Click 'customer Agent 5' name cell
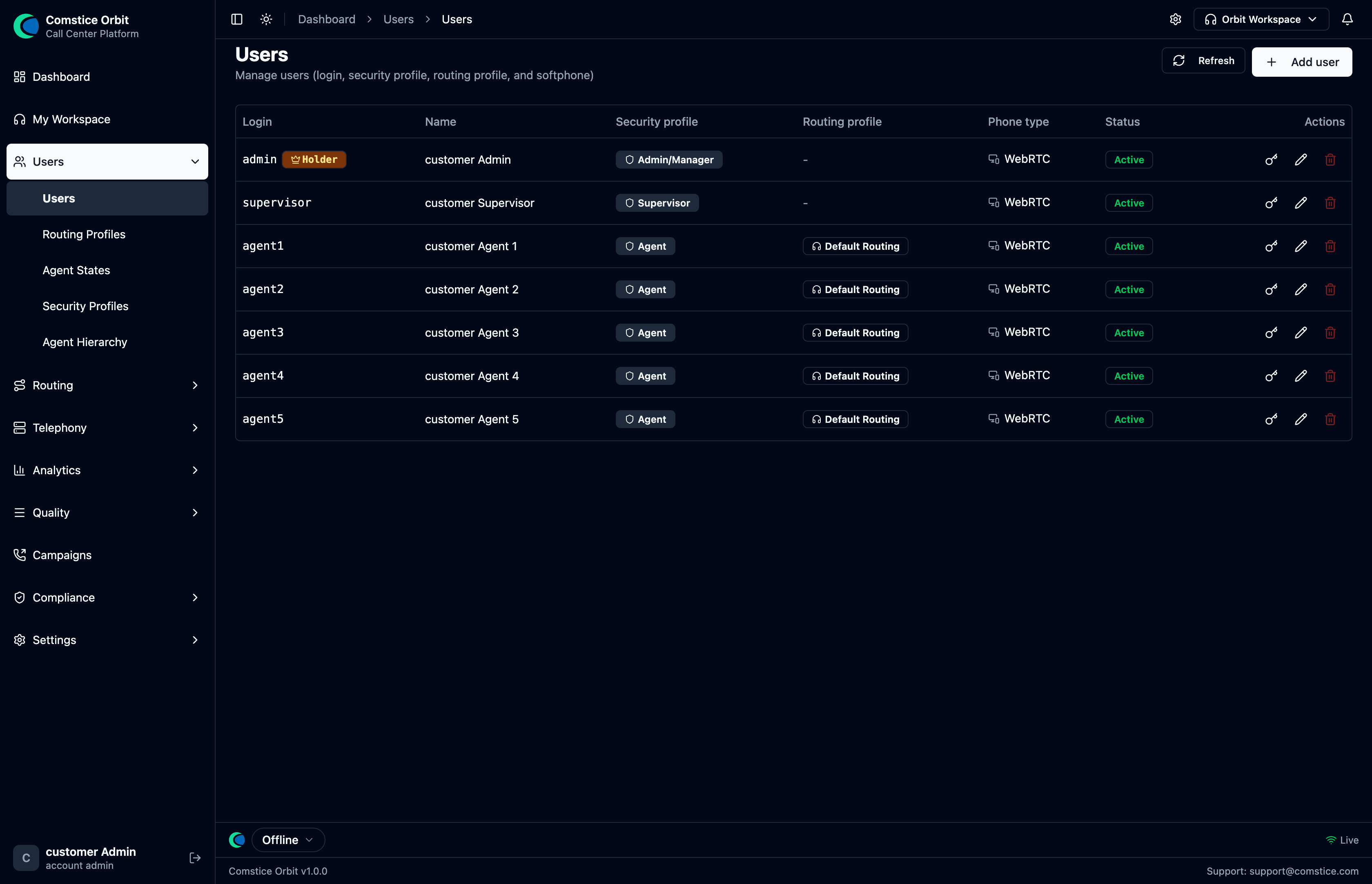1372x884 pixels. [x=472, y=419]
